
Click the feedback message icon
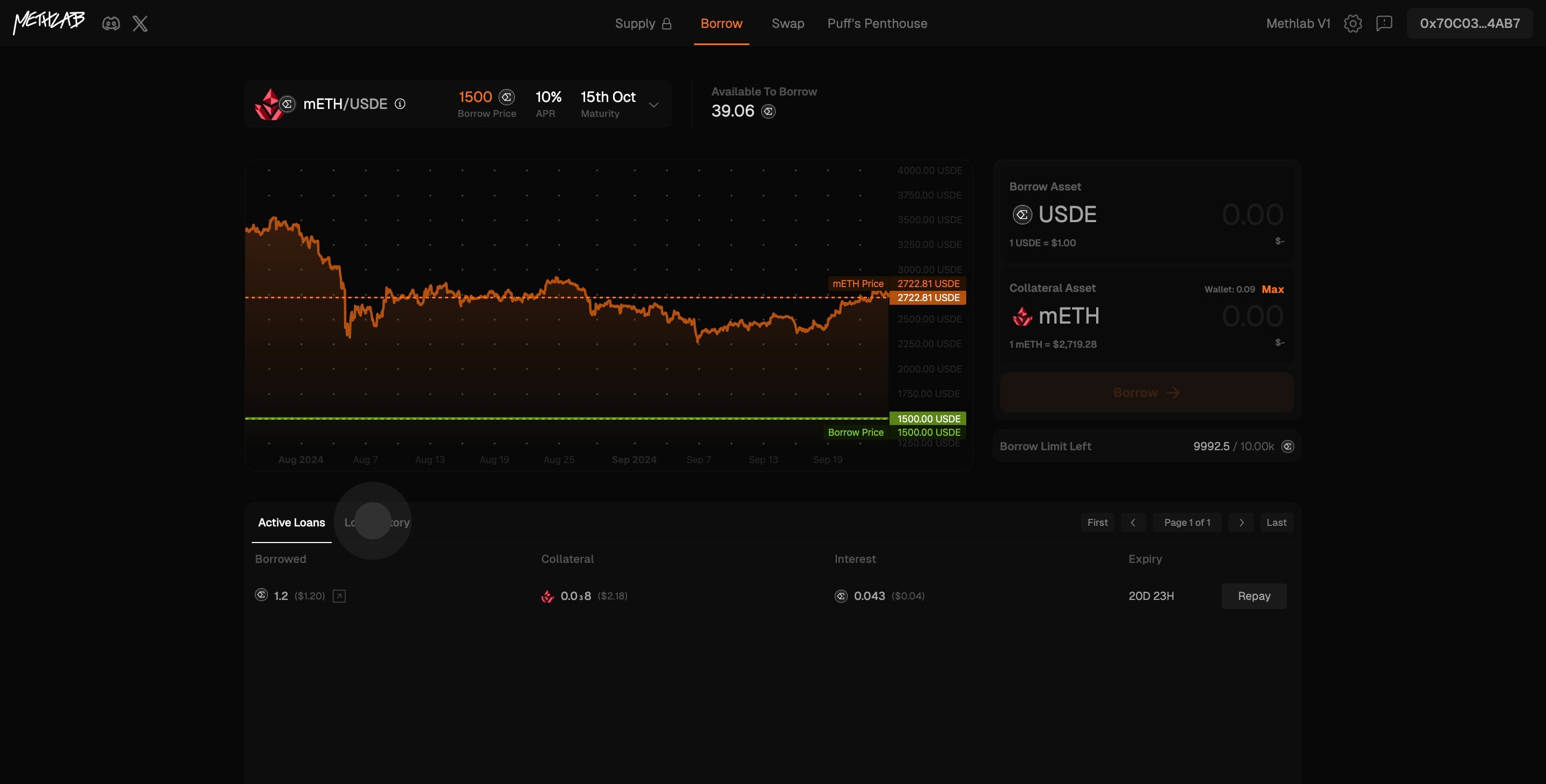[x=1384, y=24]
